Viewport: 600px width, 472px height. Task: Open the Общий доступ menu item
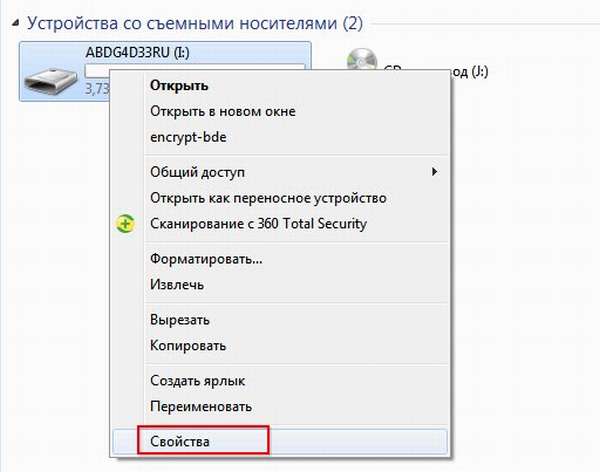197,172
